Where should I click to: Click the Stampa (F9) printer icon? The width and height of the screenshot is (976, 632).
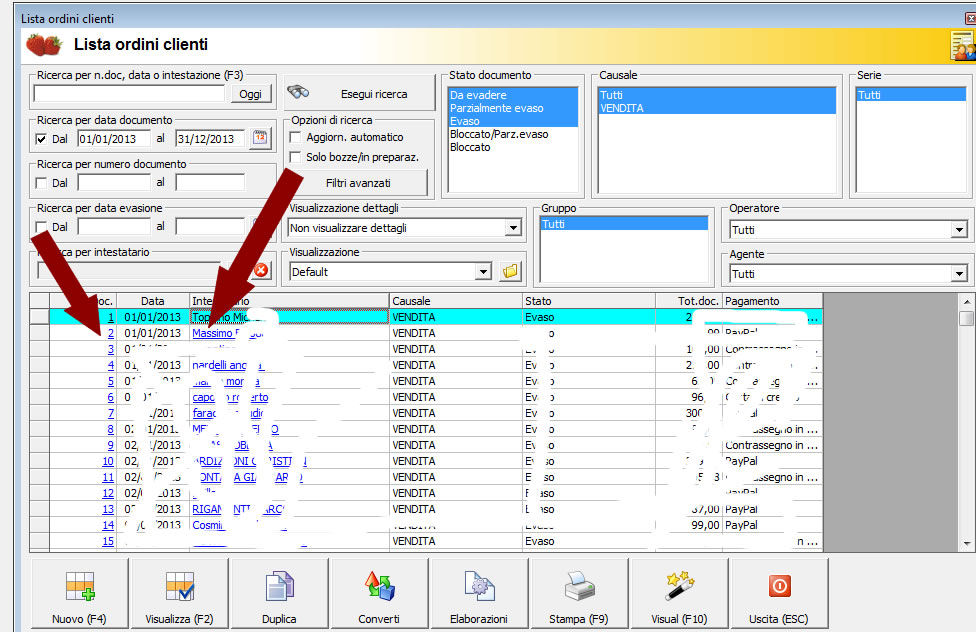579,593
